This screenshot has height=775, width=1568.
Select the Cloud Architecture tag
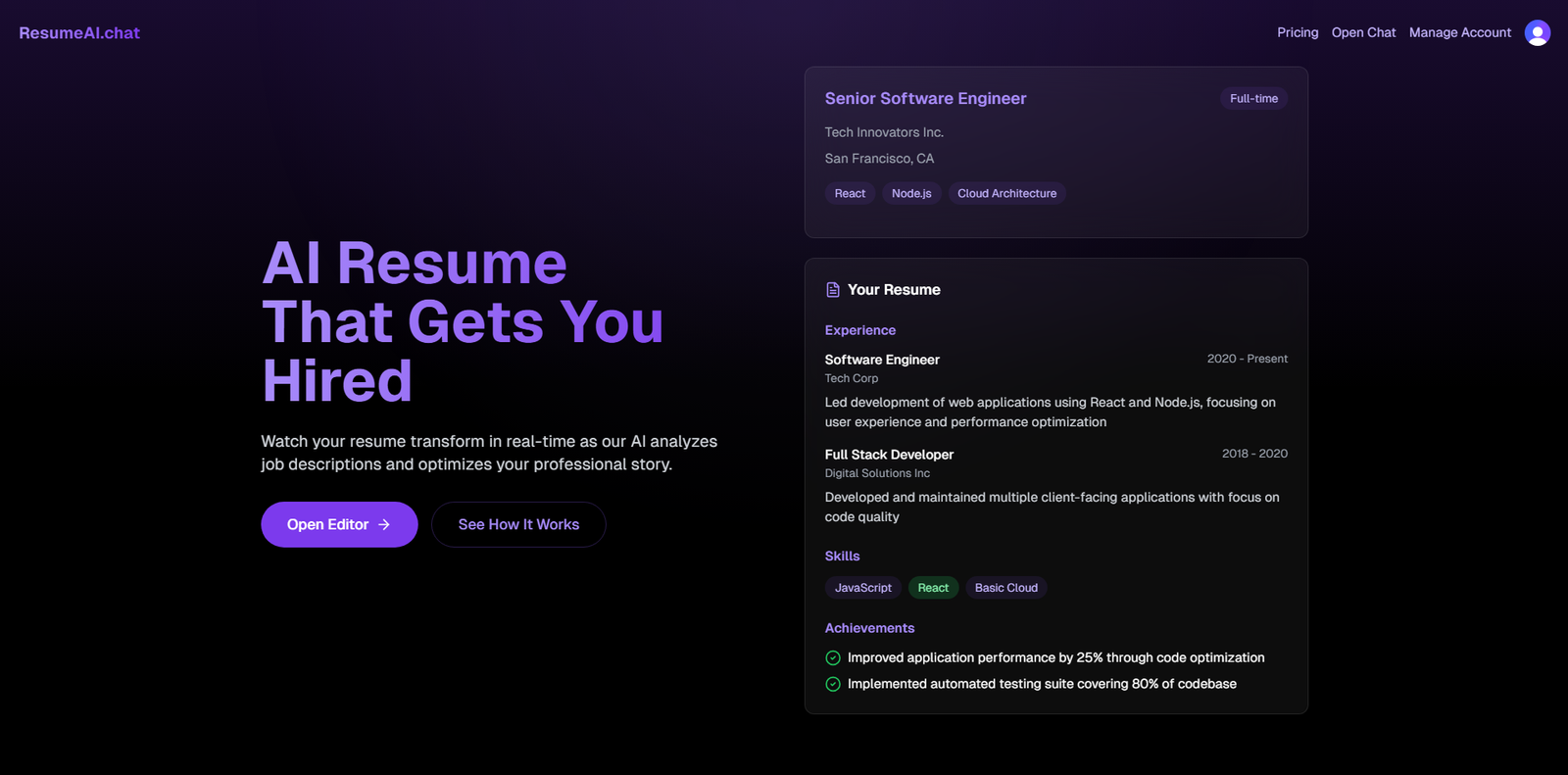1006,194
